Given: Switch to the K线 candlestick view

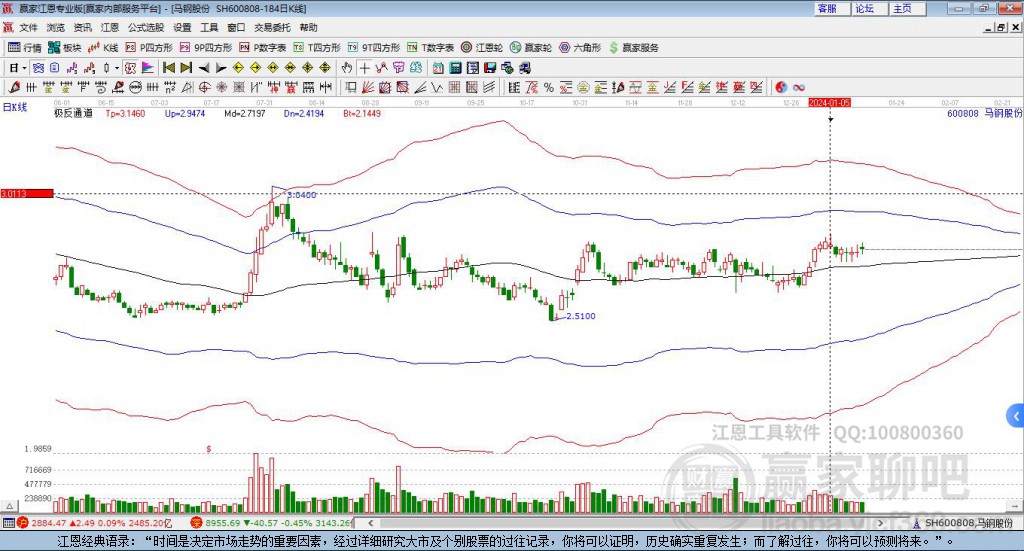Looking at the screenshot, I should [103, 48].
